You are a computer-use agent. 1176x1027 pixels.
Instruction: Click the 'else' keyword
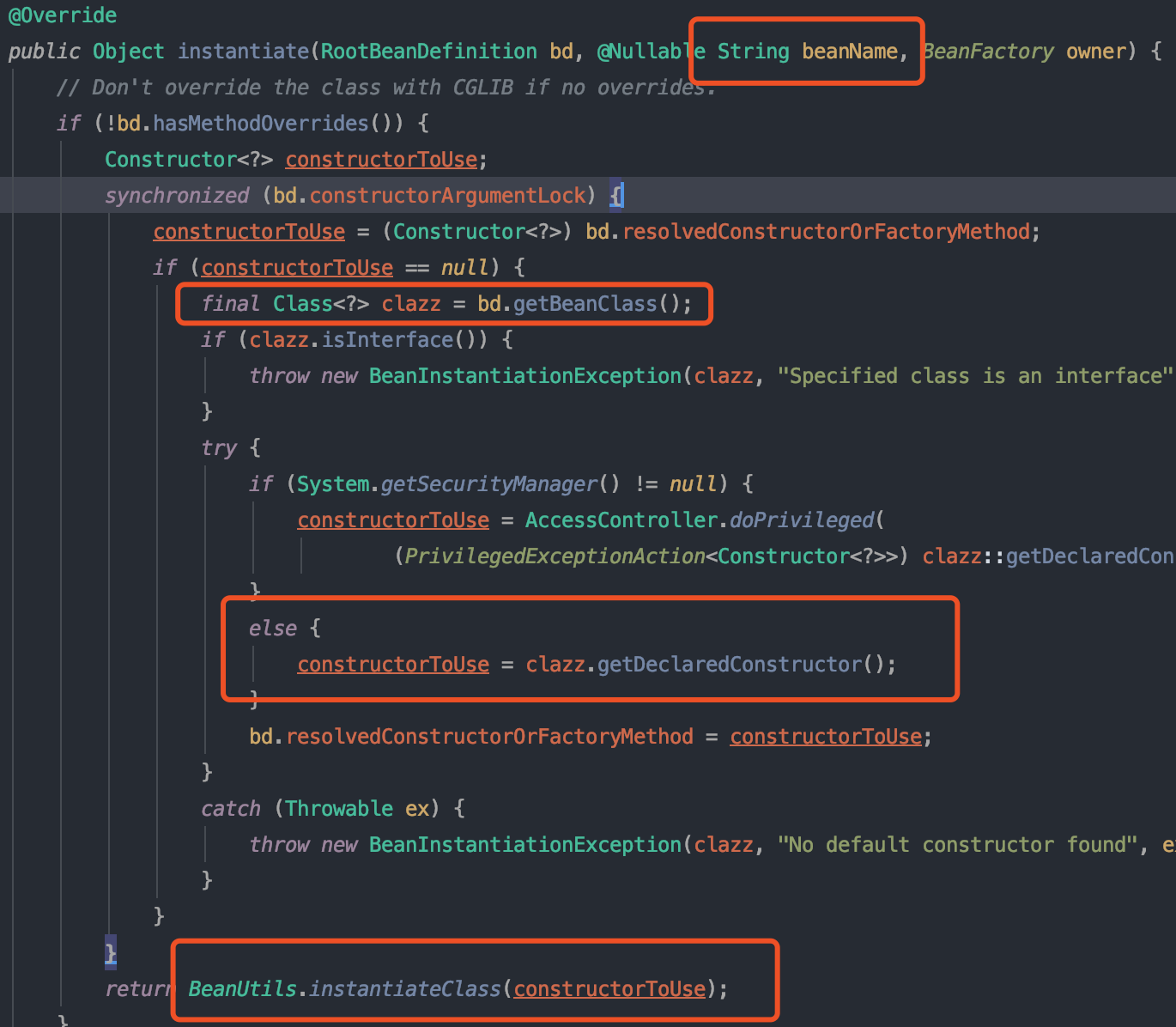272,629
